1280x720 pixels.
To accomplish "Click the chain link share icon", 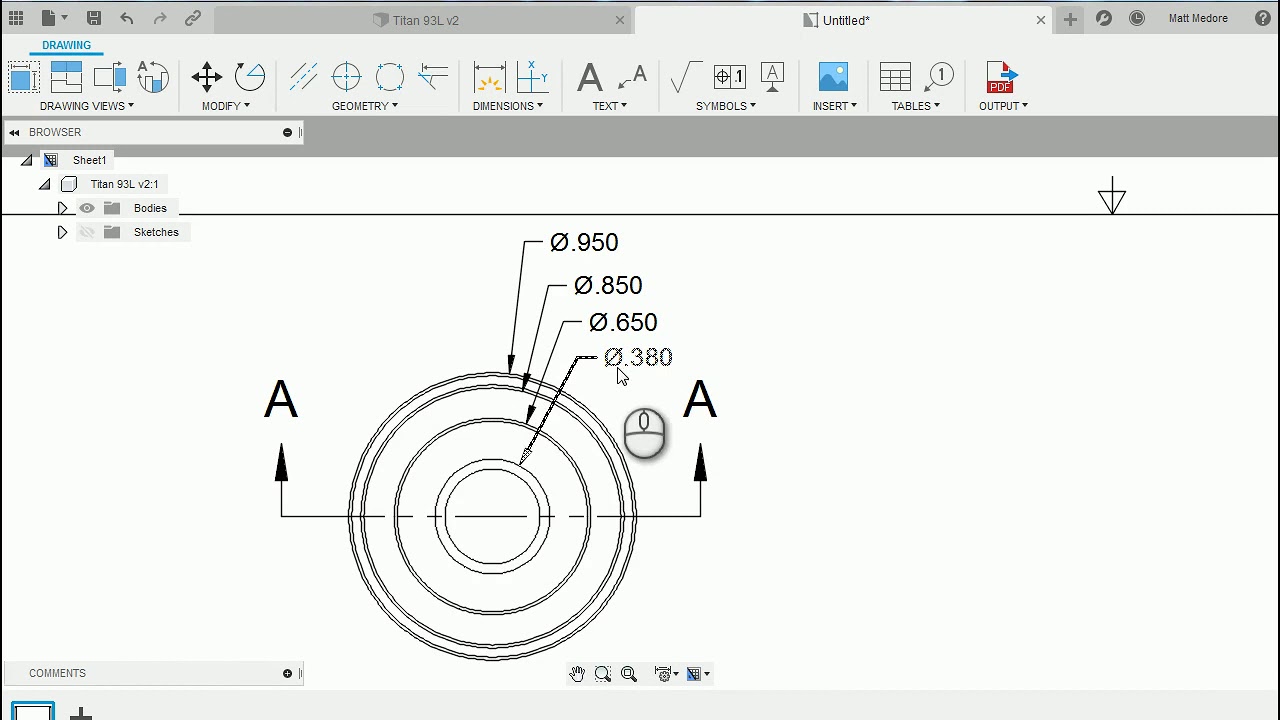I will tap(193, 18).
